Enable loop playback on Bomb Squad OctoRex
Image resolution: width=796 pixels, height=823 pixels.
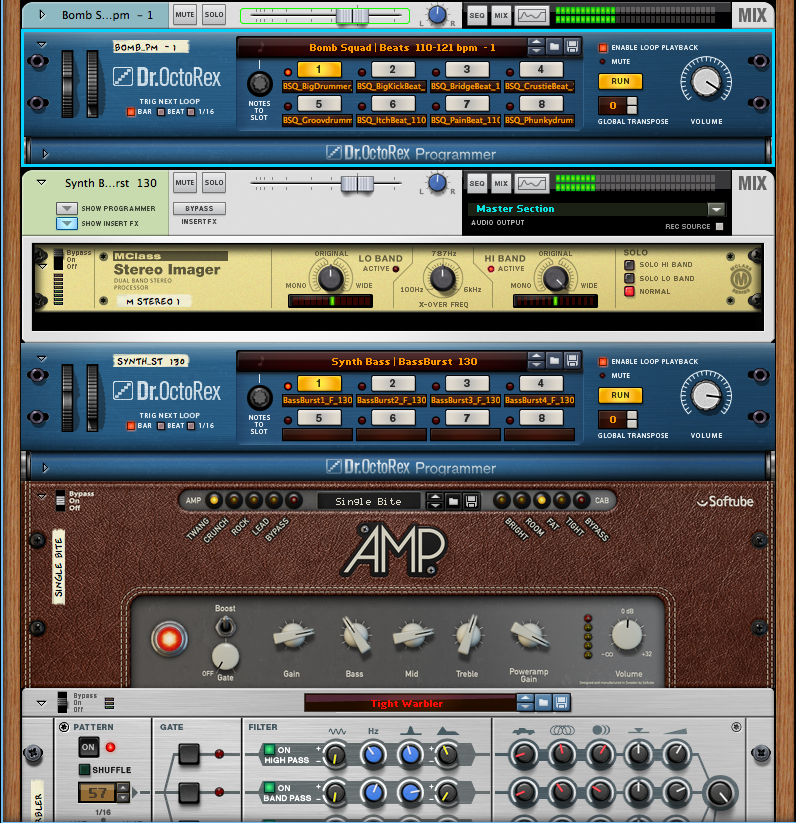603,48
